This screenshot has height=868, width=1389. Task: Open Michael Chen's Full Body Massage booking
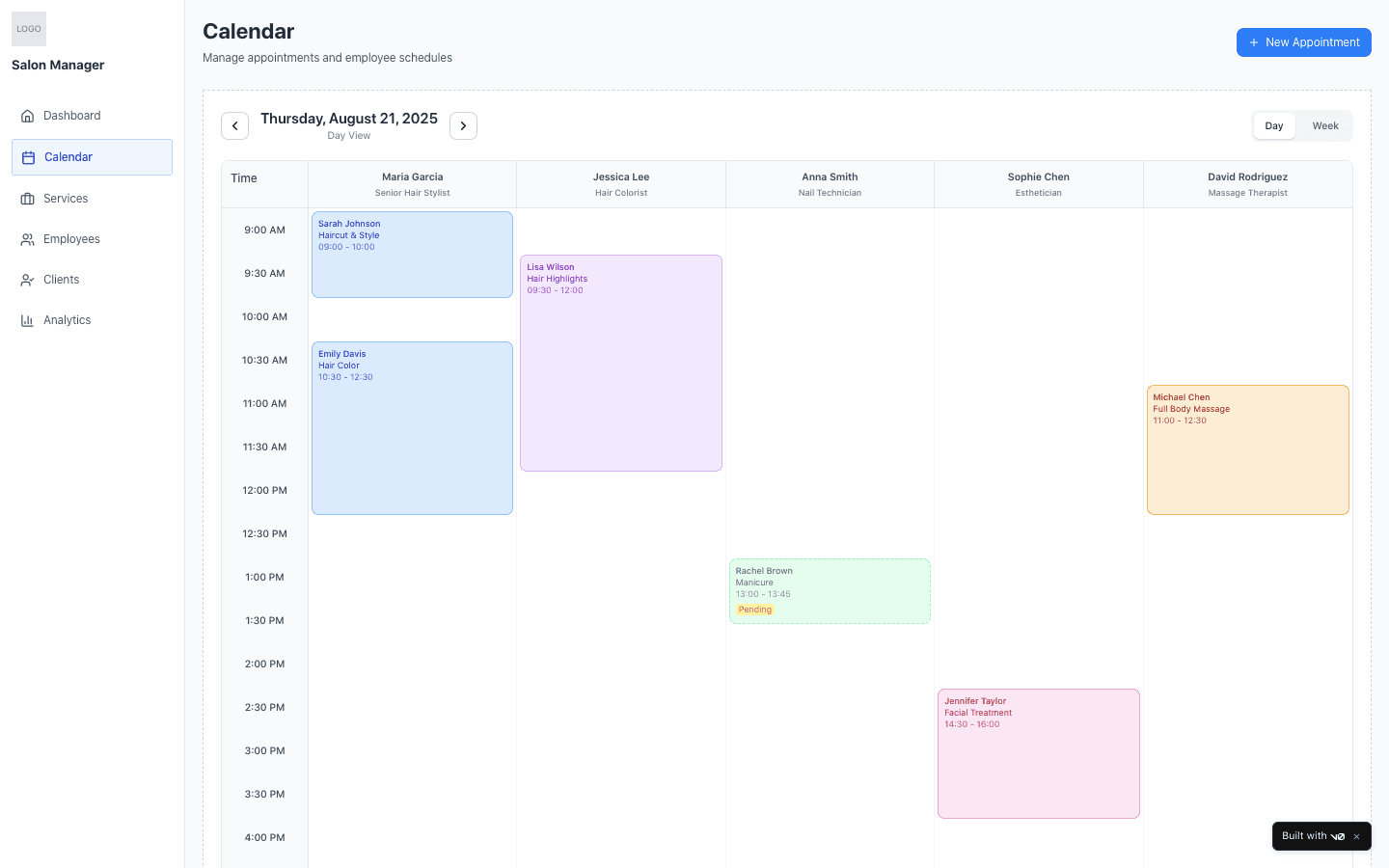[1247, 448]
